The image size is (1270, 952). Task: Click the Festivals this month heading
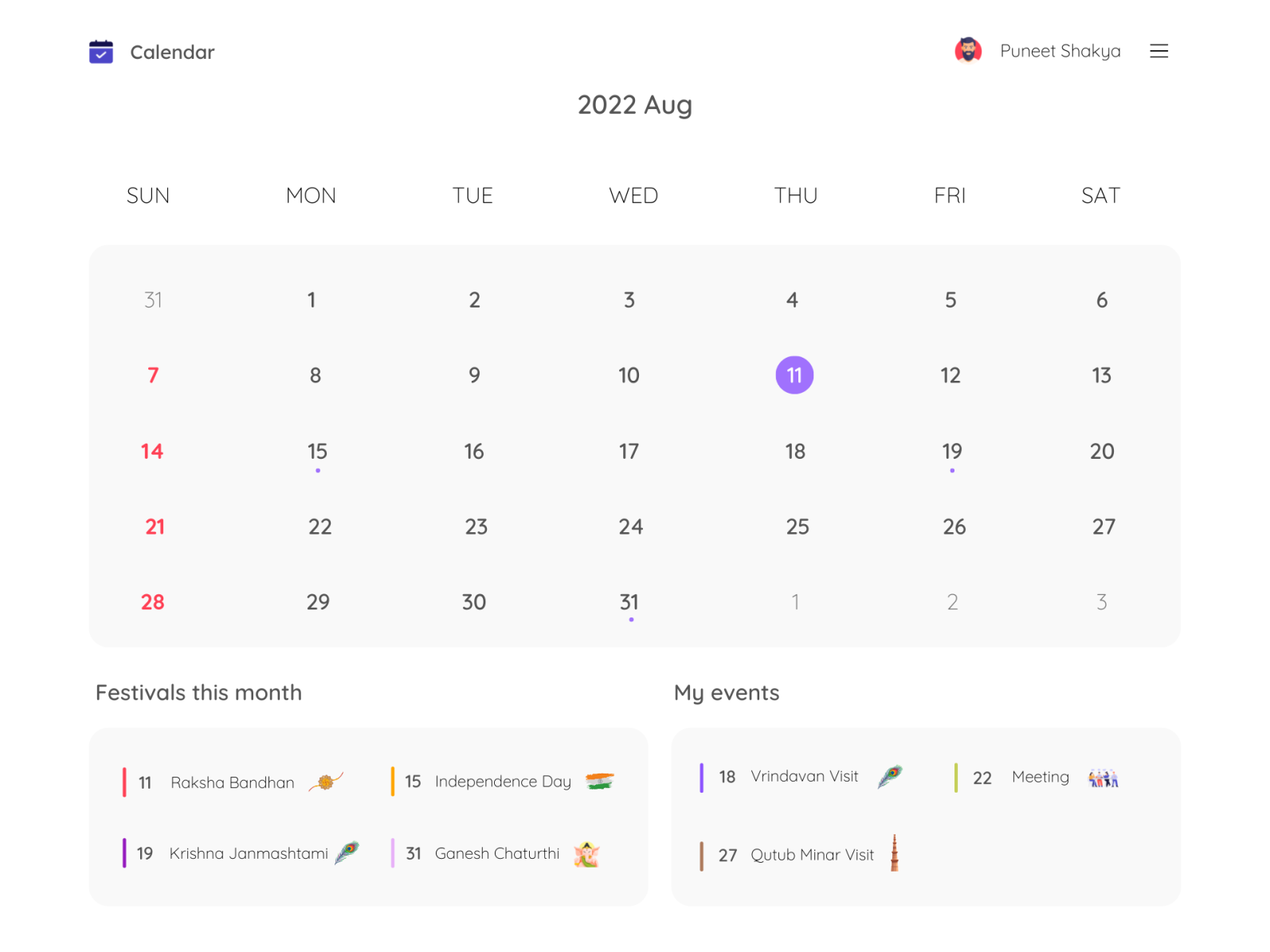tap(198, 692)
